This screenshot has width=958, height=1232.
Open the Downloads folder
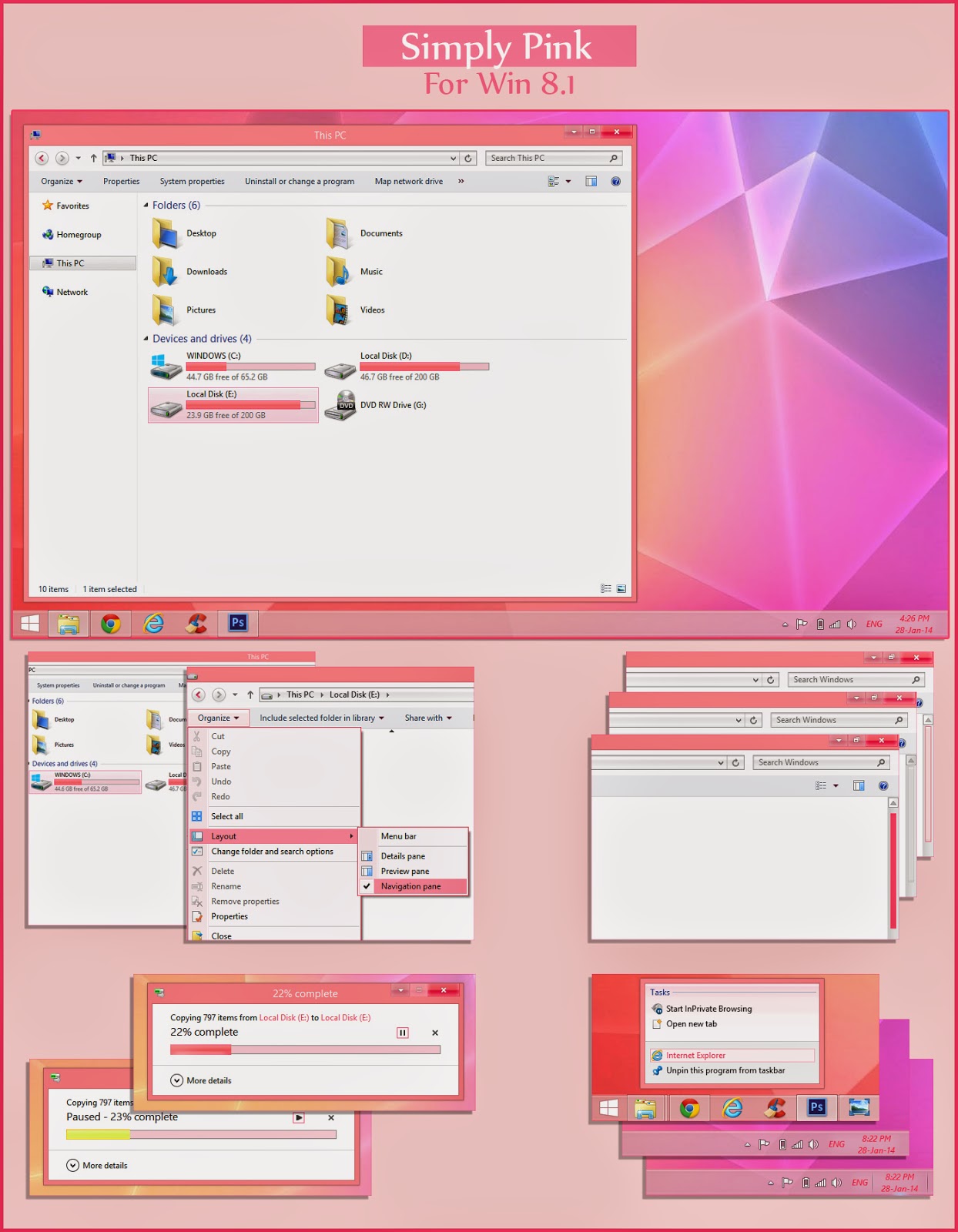point(189,272)
